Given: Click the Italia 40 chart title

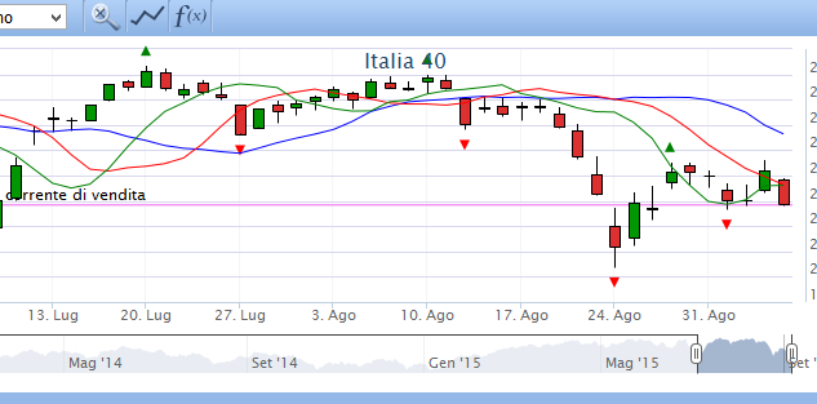Looking at the screenshot, I should pos(405,61).
